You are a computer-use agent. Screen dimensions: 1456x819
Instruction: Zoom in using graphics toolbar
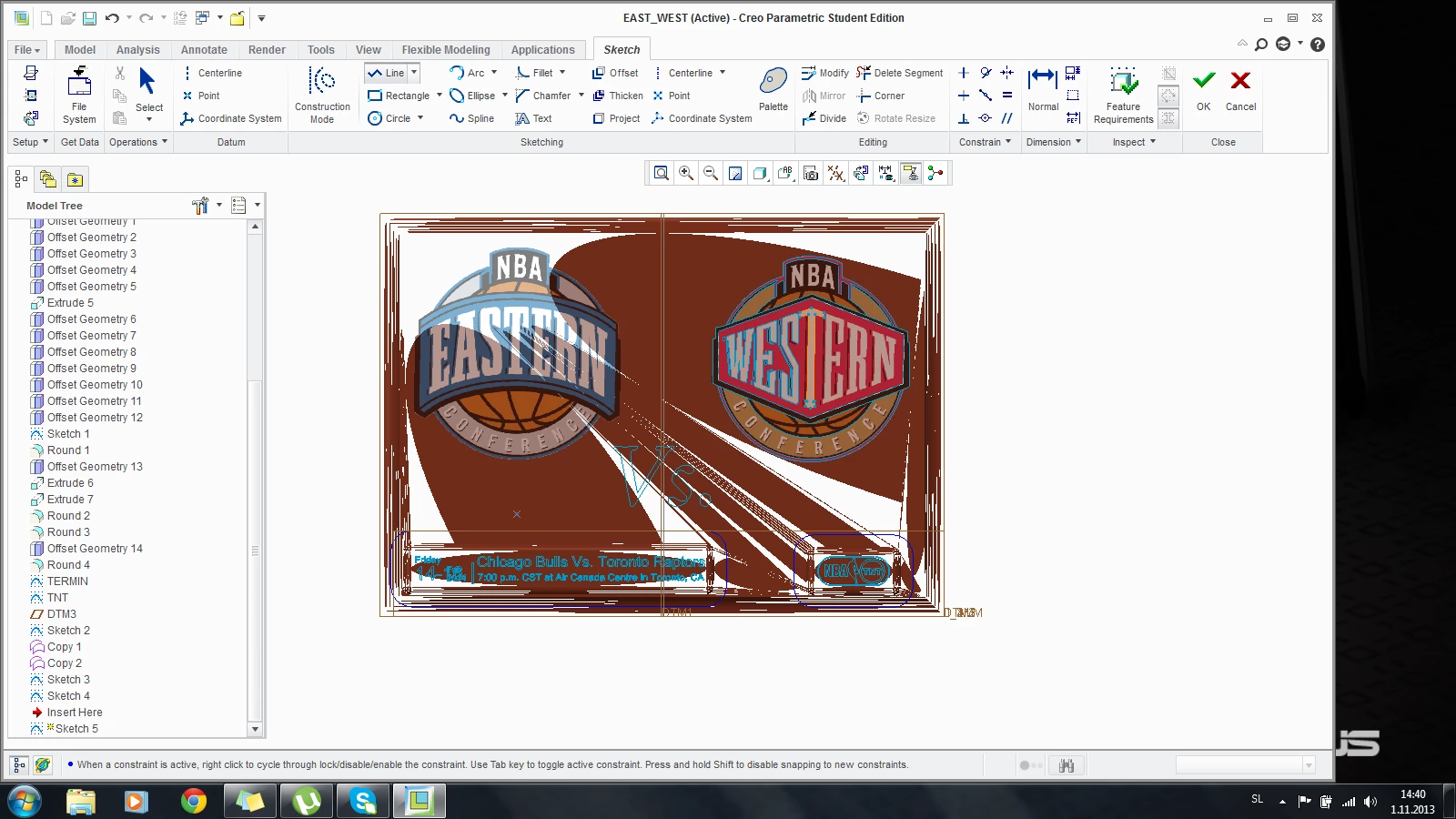click(686, 173)
